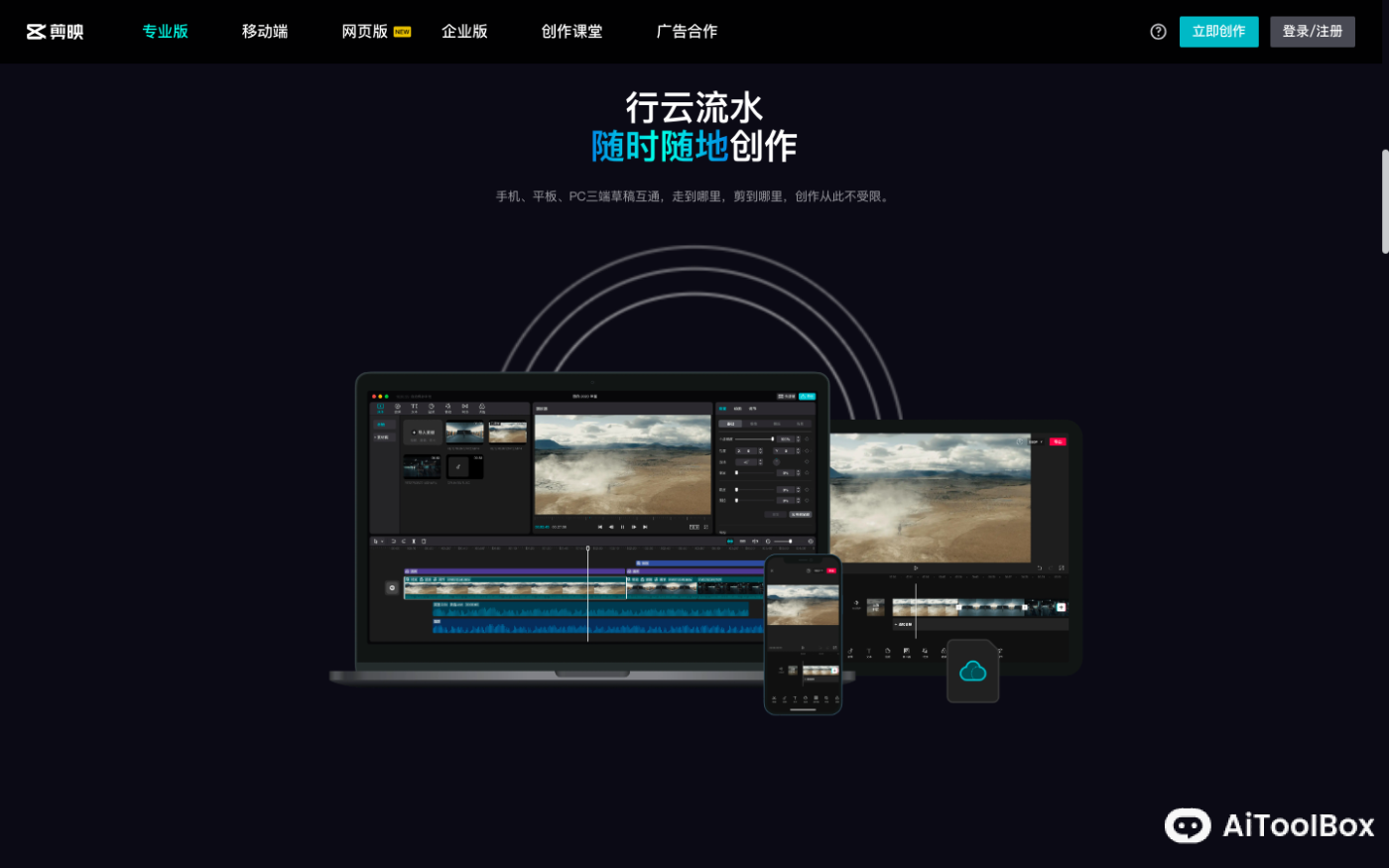Select the 文本 (Text) tool in the editor toolbar

pos(414,406)
